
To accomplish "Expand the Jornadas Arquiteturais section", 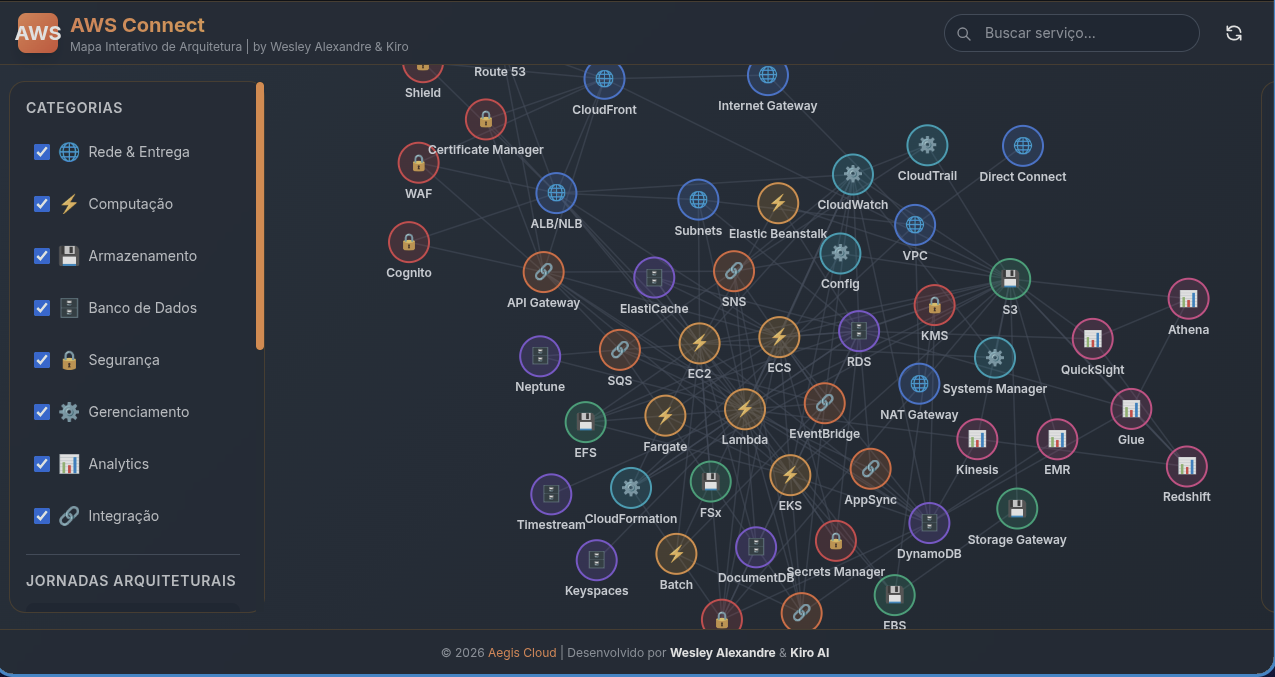I will click(x=132, y=580).
